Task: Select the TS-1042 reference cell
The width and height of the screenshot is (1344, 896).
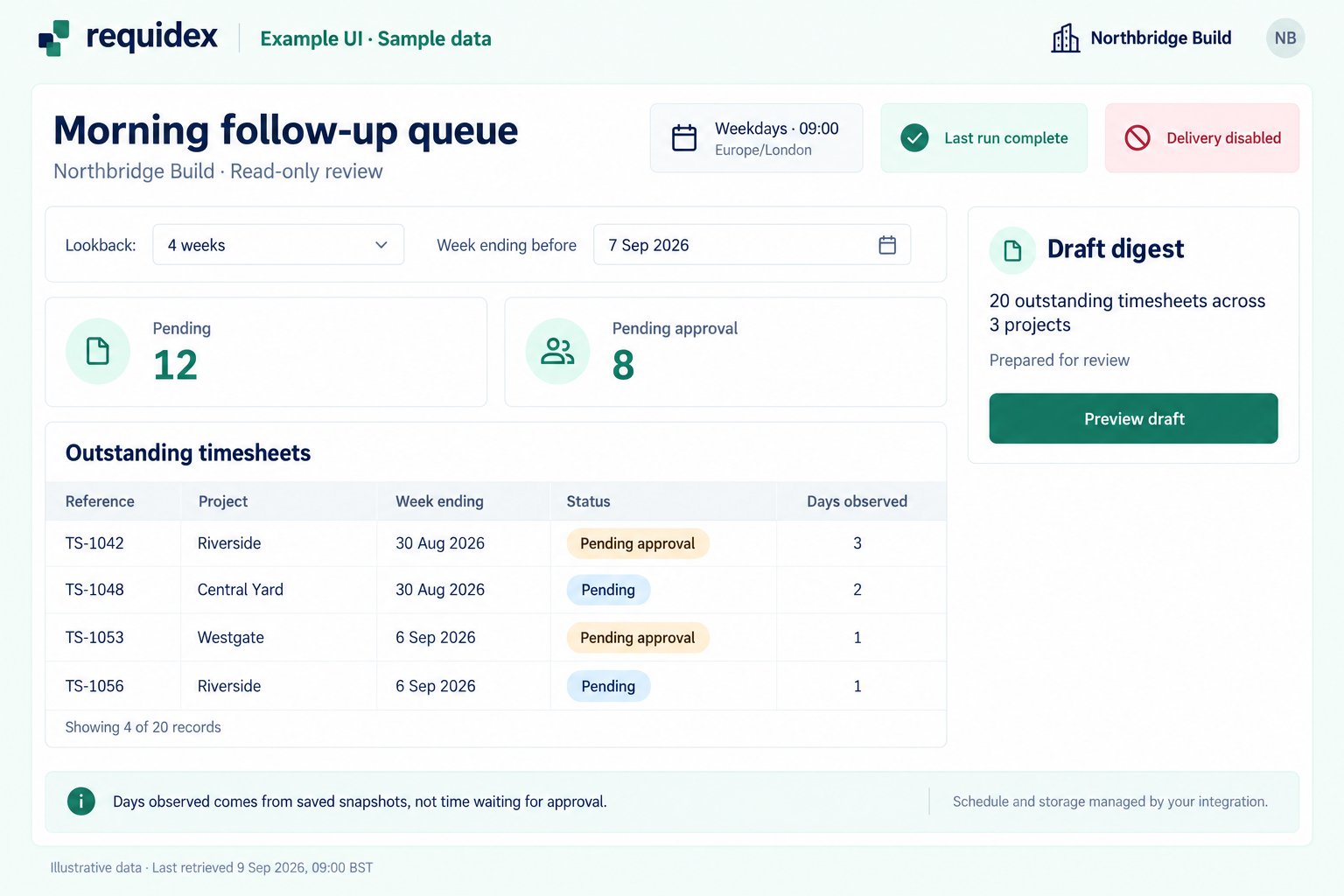Action: (94, 543)
